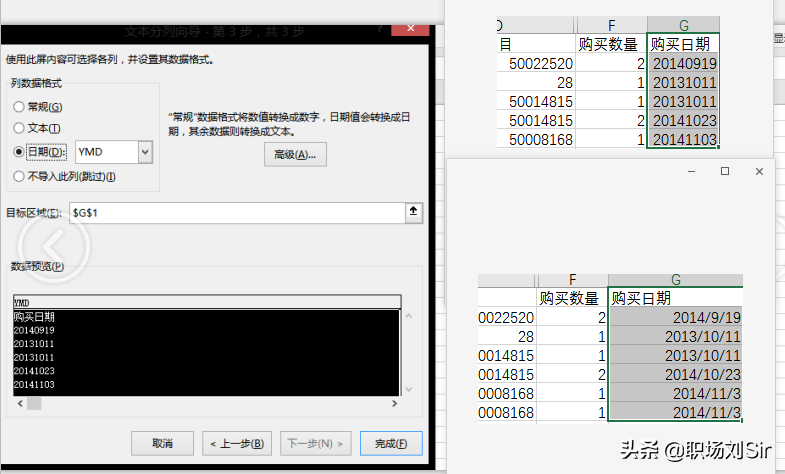The image size is (785, 474).
Task: Click cell 50022520 in top spreadsheet
Action: coord(536,64)
